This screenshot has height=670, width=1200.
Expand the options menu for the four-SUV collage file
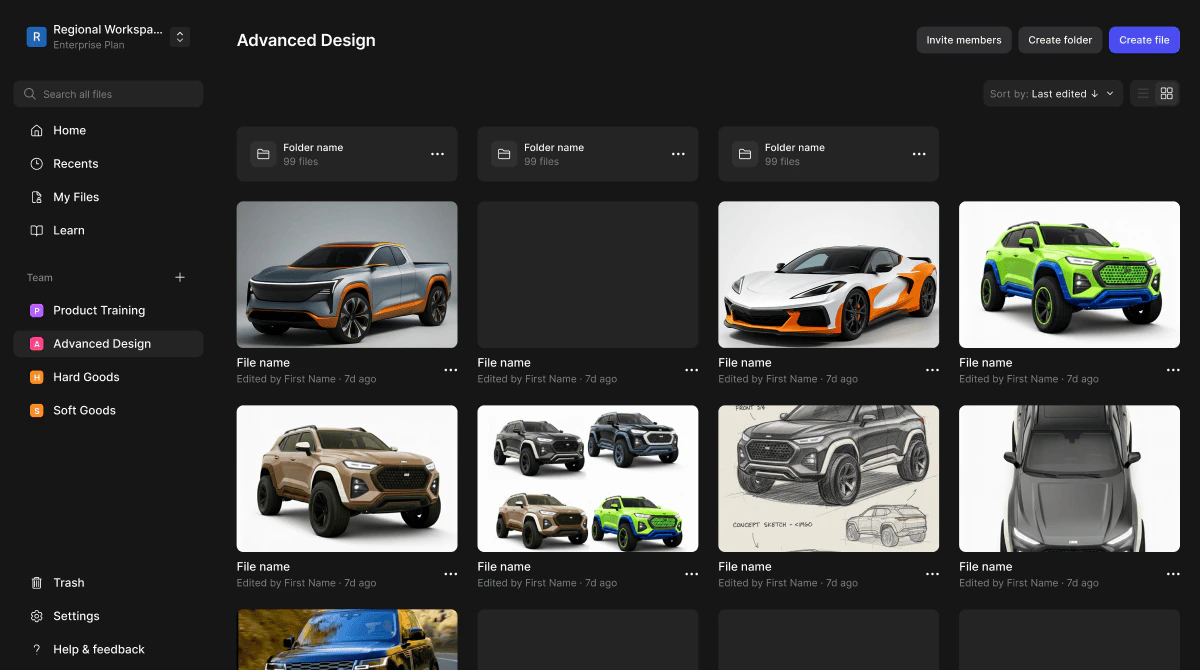click(x=691, y=574)
